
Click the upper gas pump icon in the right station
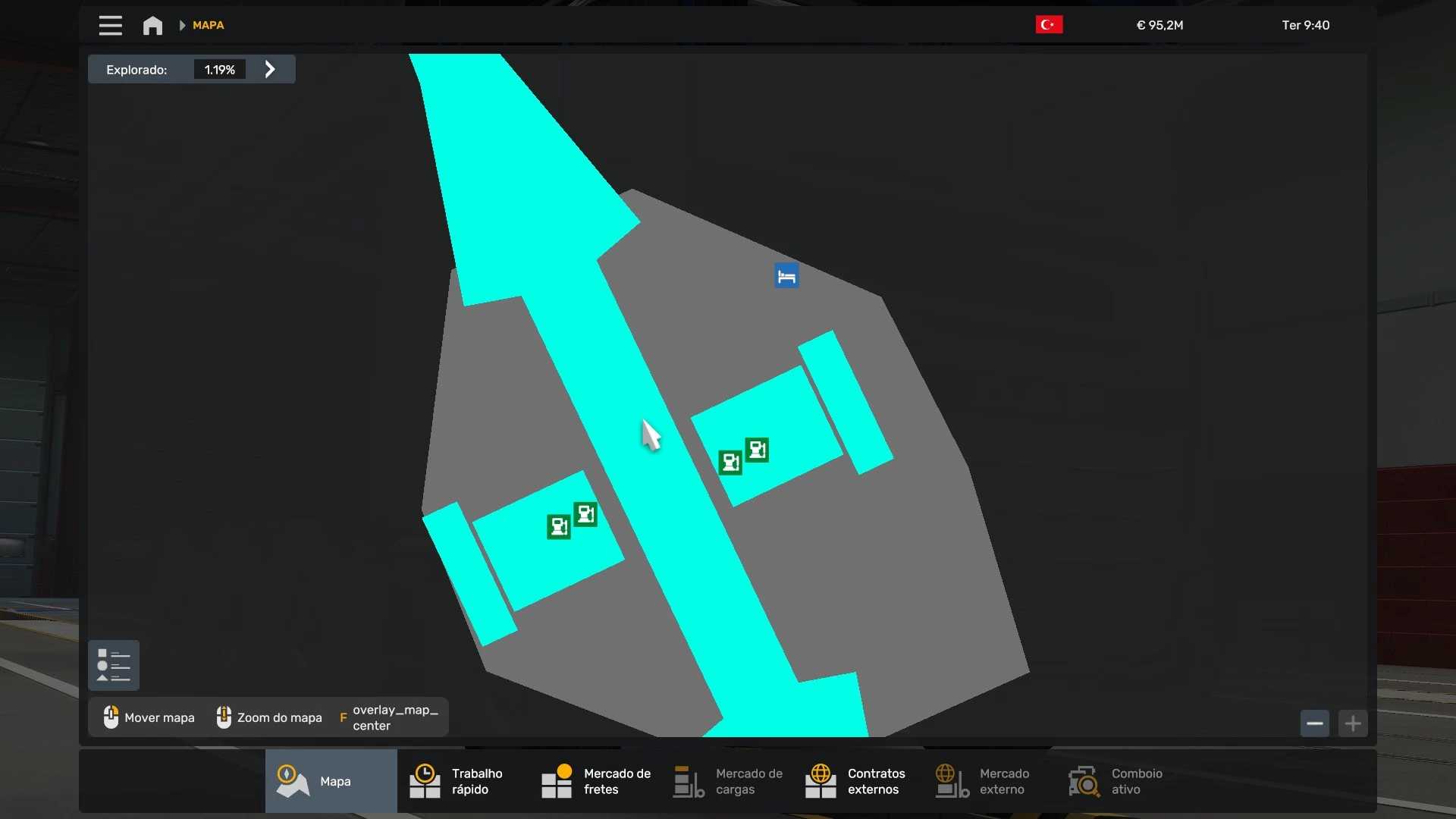pyautogui.click(x=757, y=450)
